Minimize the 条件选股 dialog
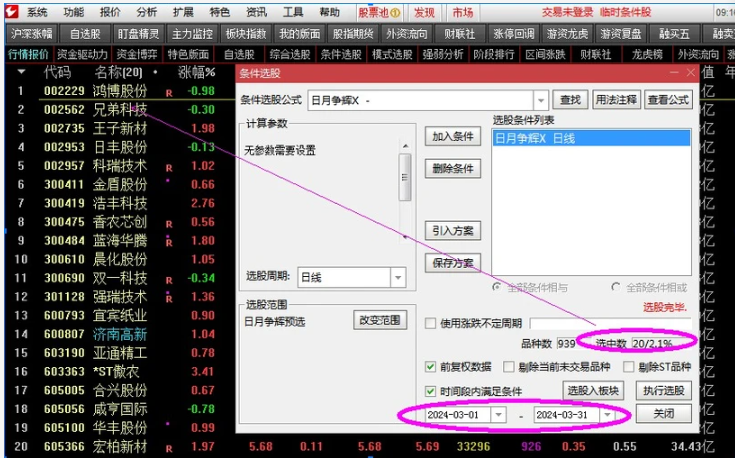Viewport: 735px width, 458px height. click(672, 73)
